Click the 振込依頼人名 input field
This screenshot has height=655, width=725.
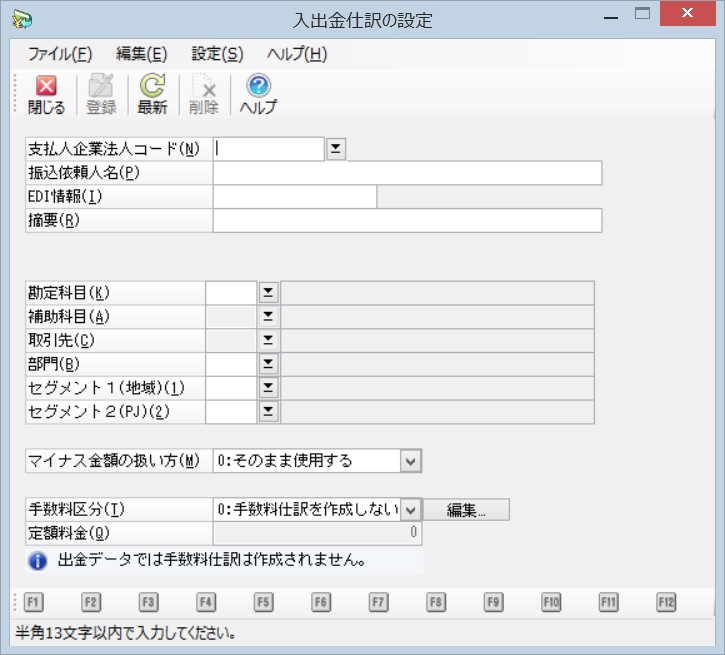pyautogui.click(x=407, y=173)
